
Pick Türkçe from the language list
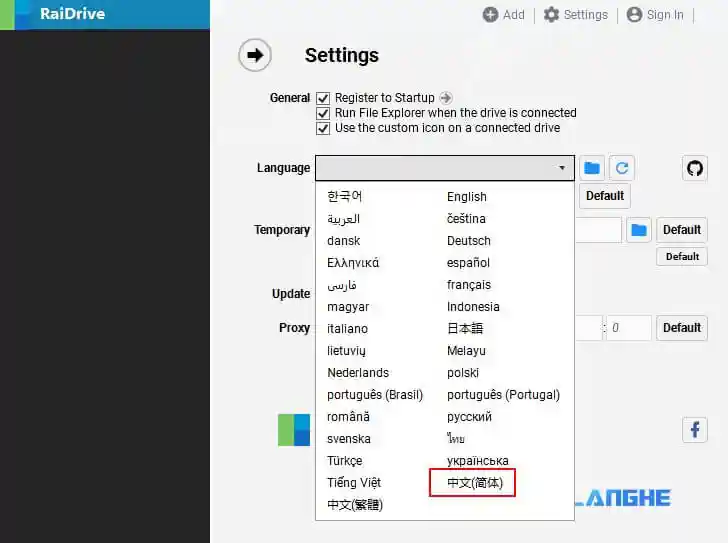[344, 461]
